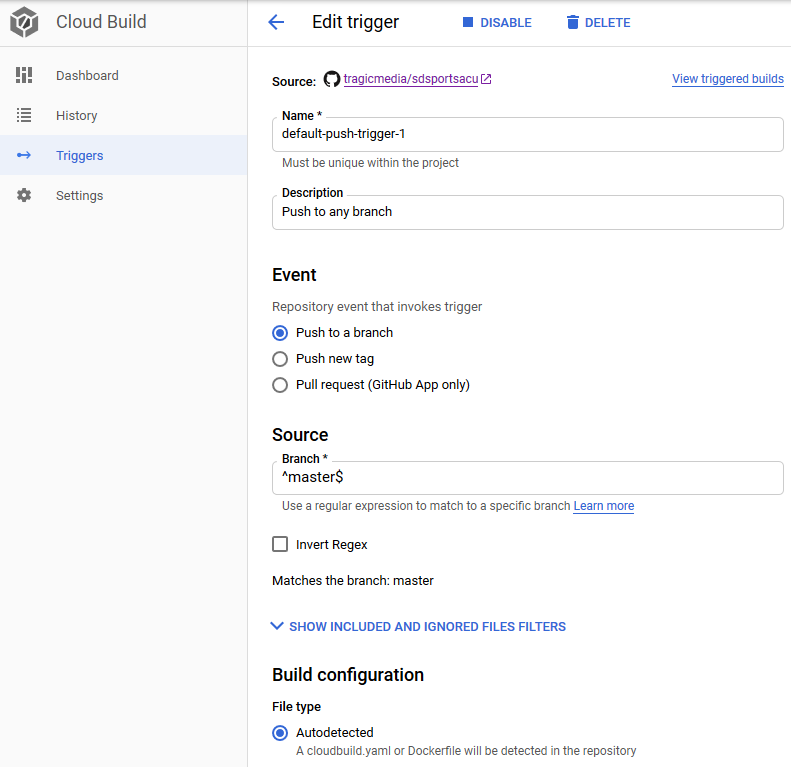
Task: Click 'A cloudbuild.yaml or Dockerfile will be detected' text
Action: coord(466,751)
